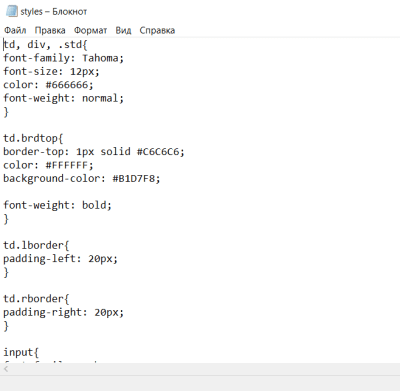This screenshot has width=400, height=391.
Task: Click on the color: #FFFFFF line
Action: 48,165
